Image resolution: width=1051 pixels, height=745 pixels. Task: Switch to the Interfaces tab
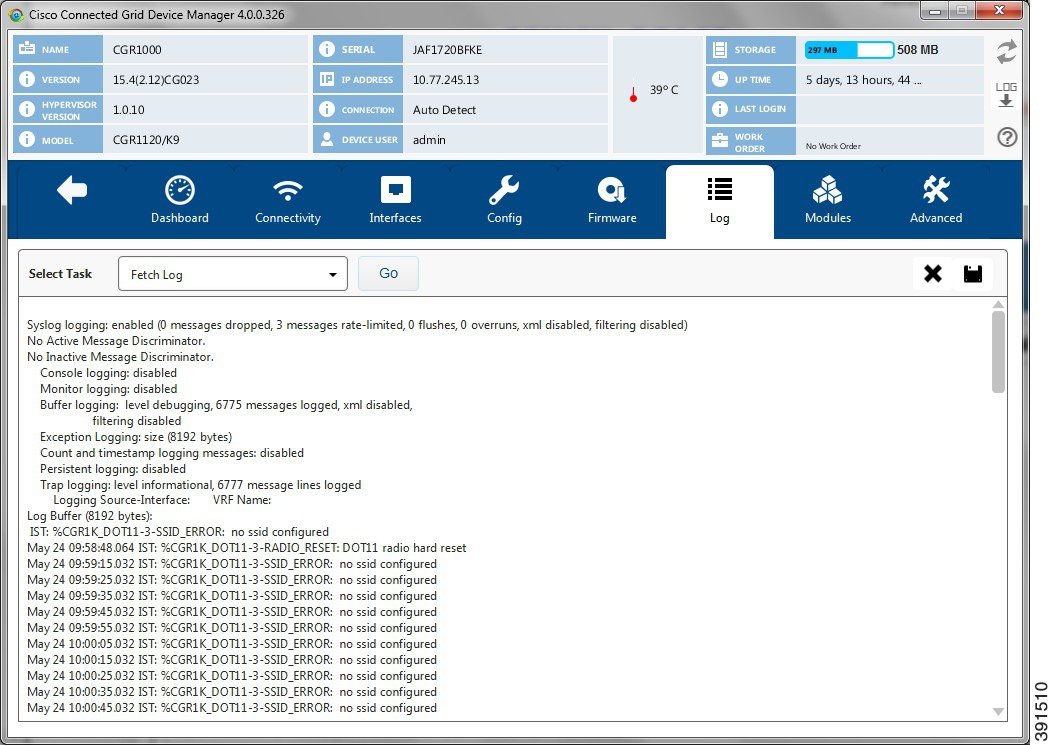tap(395, 200)
